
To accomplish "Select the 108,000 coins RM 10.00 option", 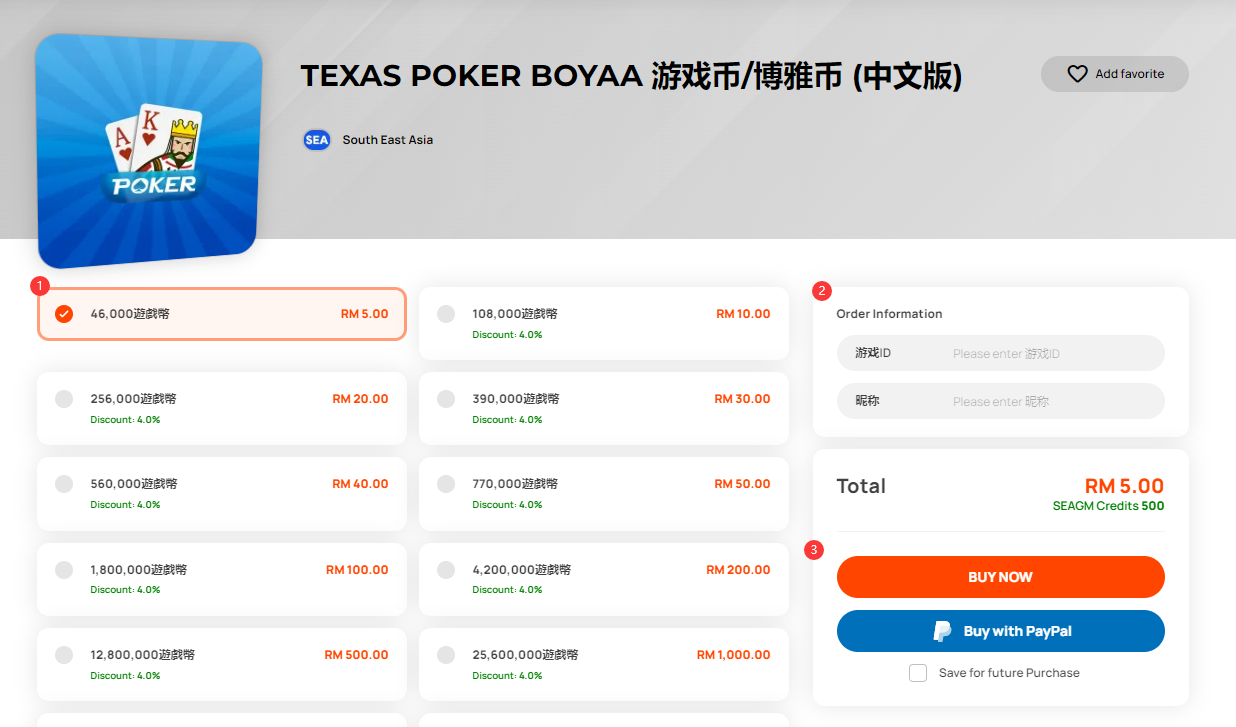I will click(604, 323).
